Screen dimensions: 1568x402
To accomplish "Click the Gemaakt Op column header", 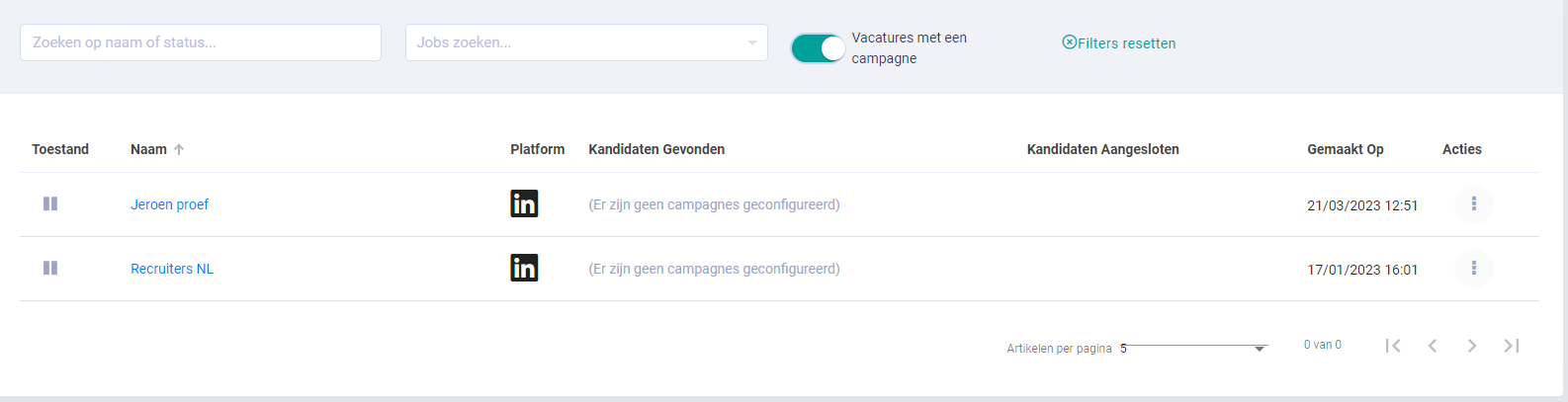I will tap(1345, 149).
